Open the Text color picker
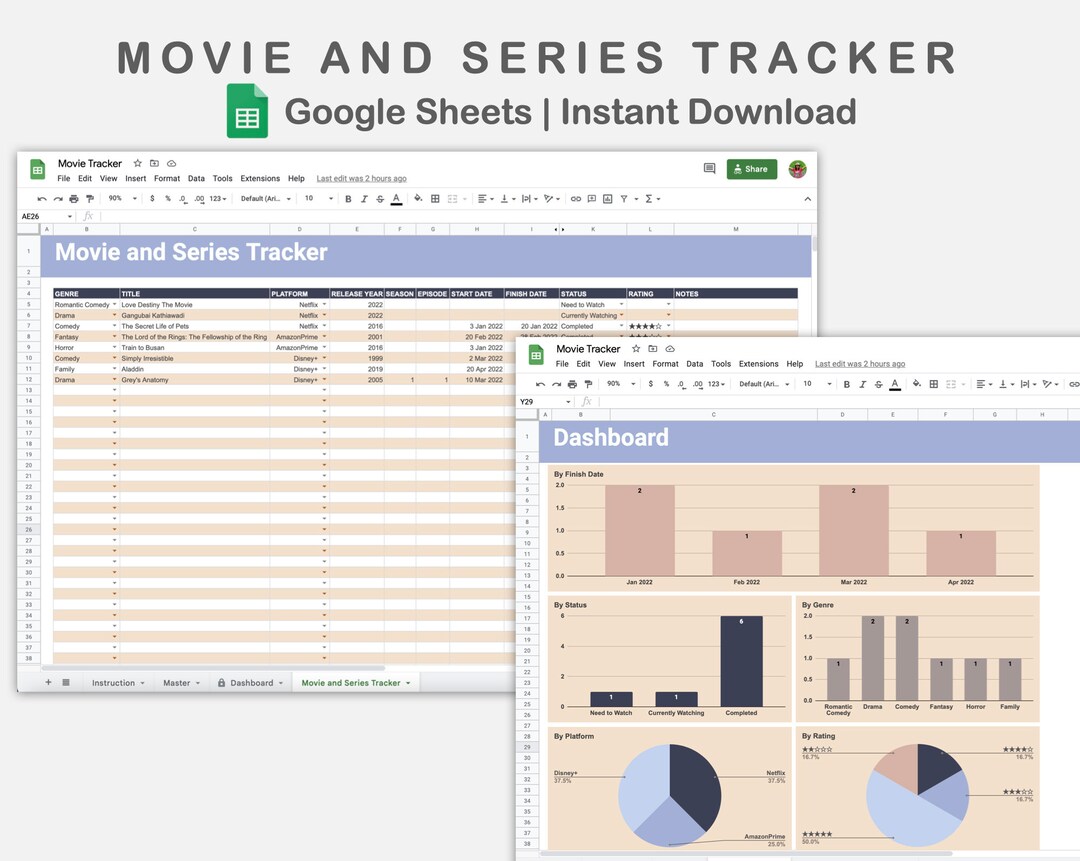This screenshot has height=861, width=1080. coord(397,198)
